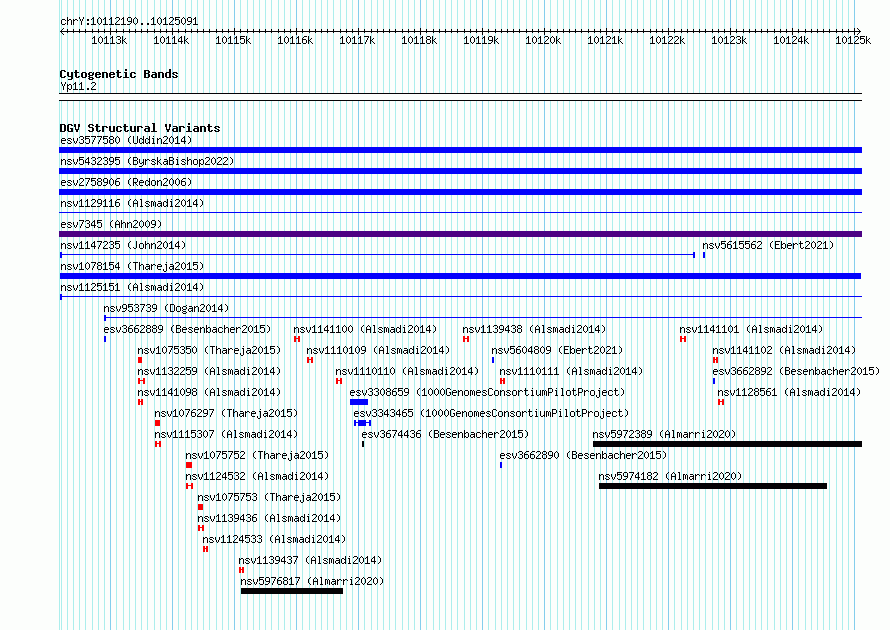Click the red marker under nsv1124532
Image resolution: width=890 pixels, height=630 pixels.
pos(190,486)
